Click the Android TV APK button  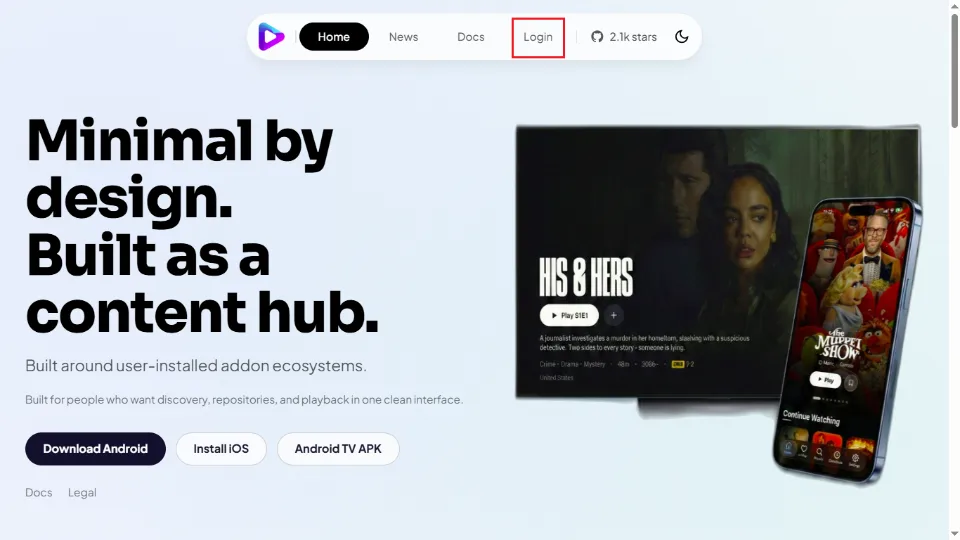338,449
